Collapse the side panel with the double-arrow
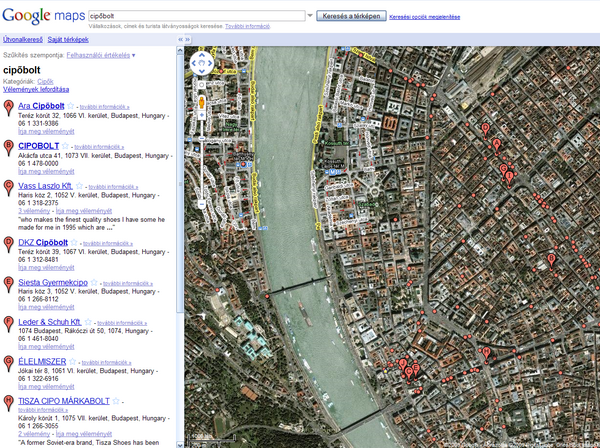 tap(180, 39)
